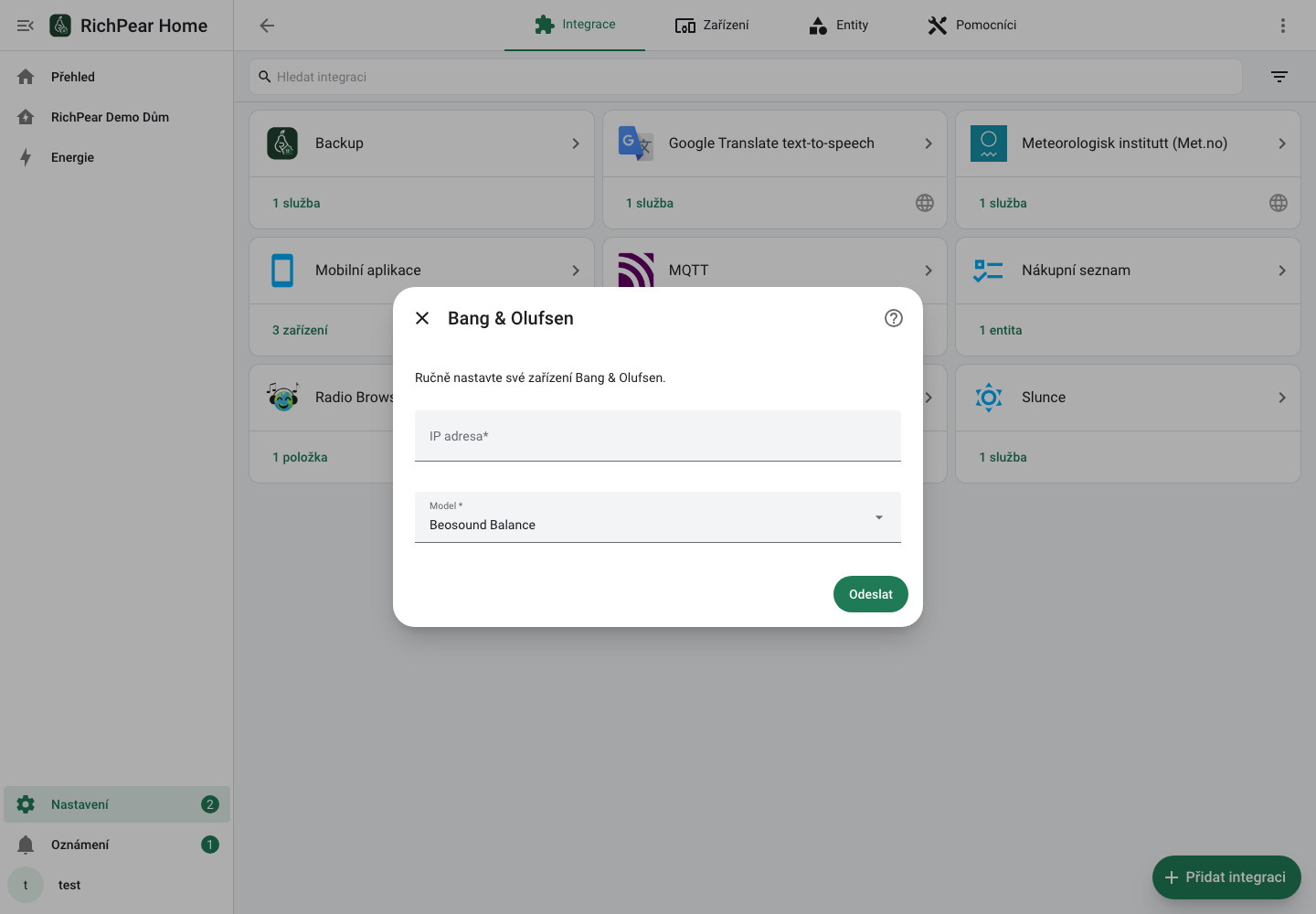Viewport: 1316px width, 914px height.
Task: Collapse the sidebar menu icon
Action: coord(26,26)
